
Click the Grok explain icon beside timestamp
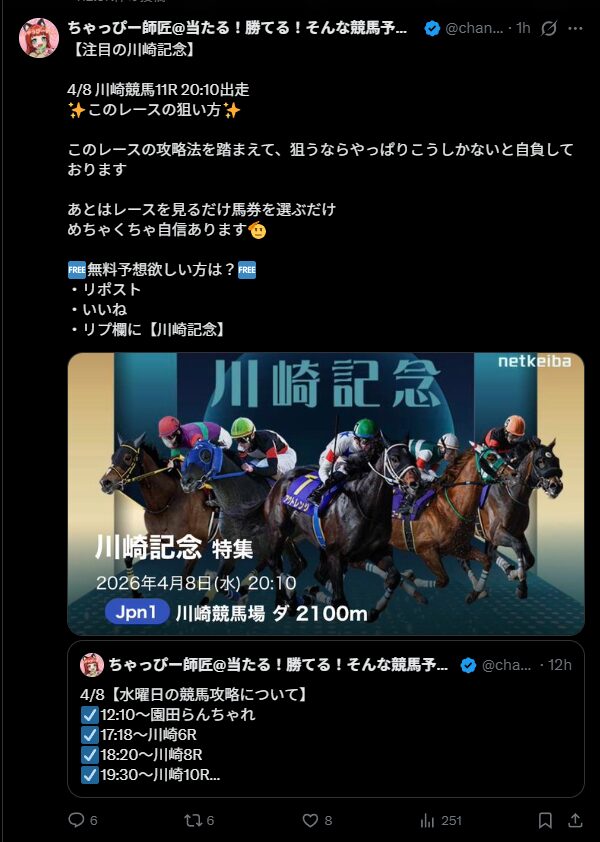pos(549,28)
